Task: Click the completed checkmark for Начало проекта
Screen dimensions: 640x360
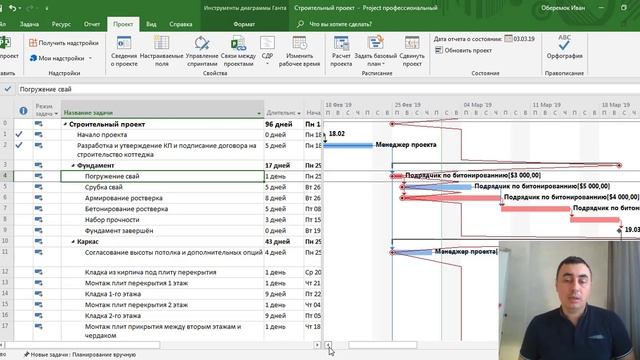Action: coord(19,134)
